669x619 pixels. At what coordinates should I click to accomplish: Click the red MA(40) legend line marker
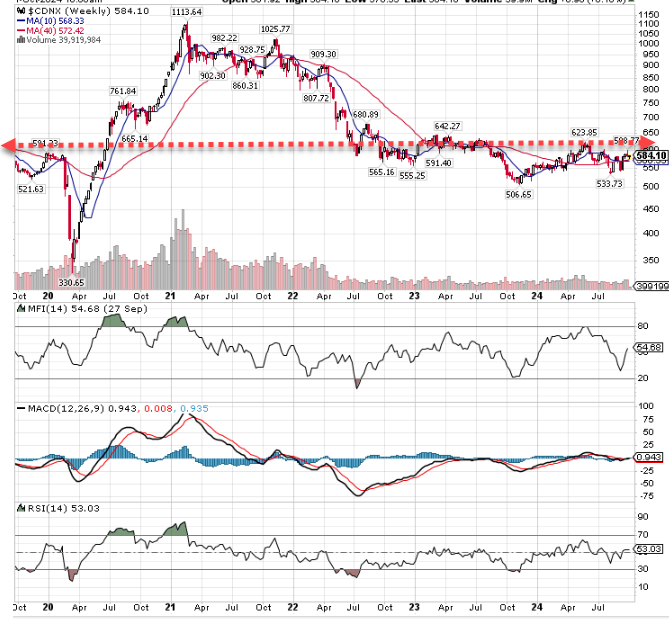point(21,30)
